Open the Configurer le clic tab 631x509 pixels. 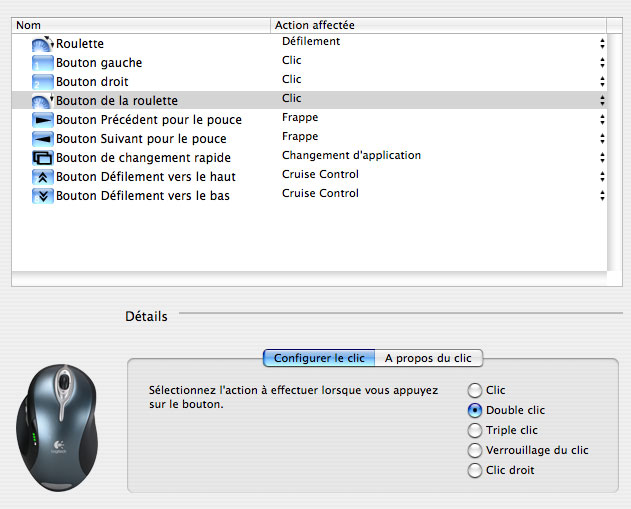click(x=319, y=358)
